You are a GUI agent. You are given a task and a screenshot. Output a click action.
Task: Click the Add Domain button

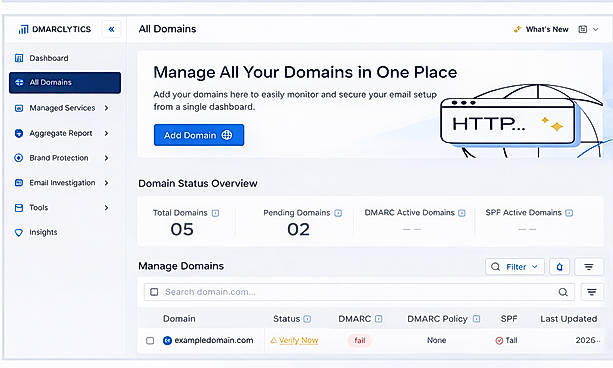click(x=199, y=135)
